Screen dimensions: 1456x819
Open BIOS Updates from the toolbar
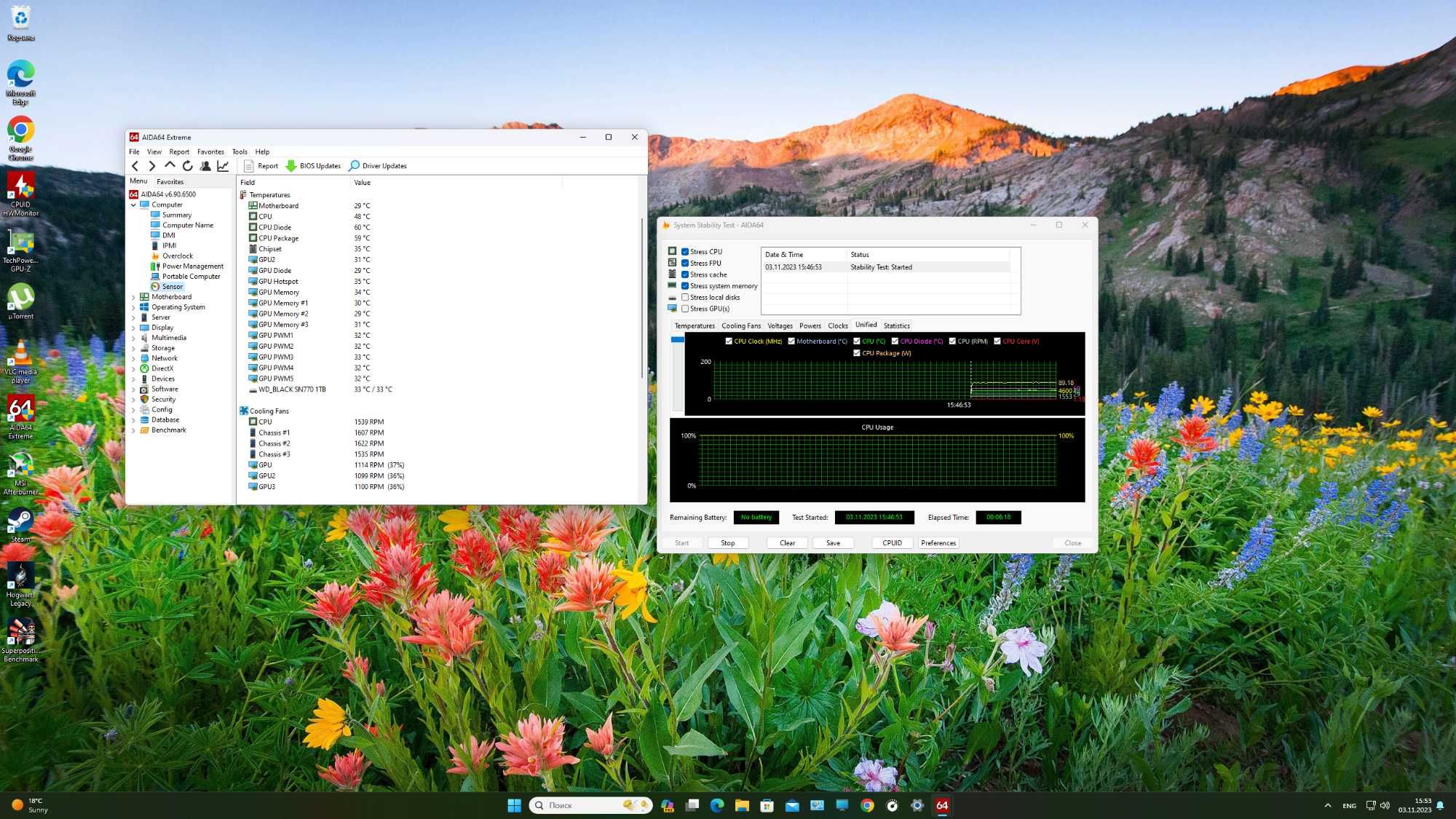(x=313, y=166)
